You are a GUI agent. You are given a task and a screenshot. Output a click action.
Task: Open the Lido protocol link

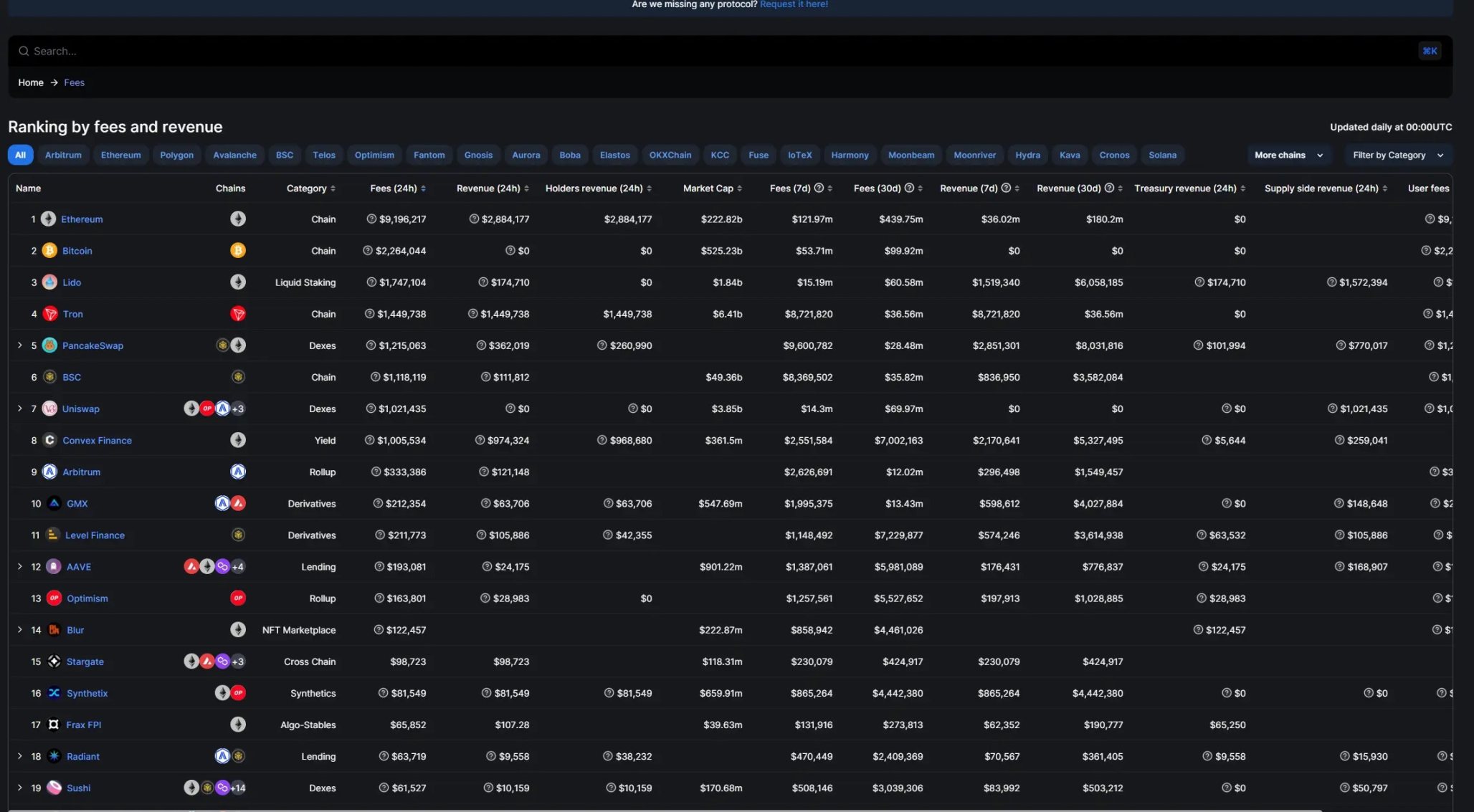click(72, 282)
